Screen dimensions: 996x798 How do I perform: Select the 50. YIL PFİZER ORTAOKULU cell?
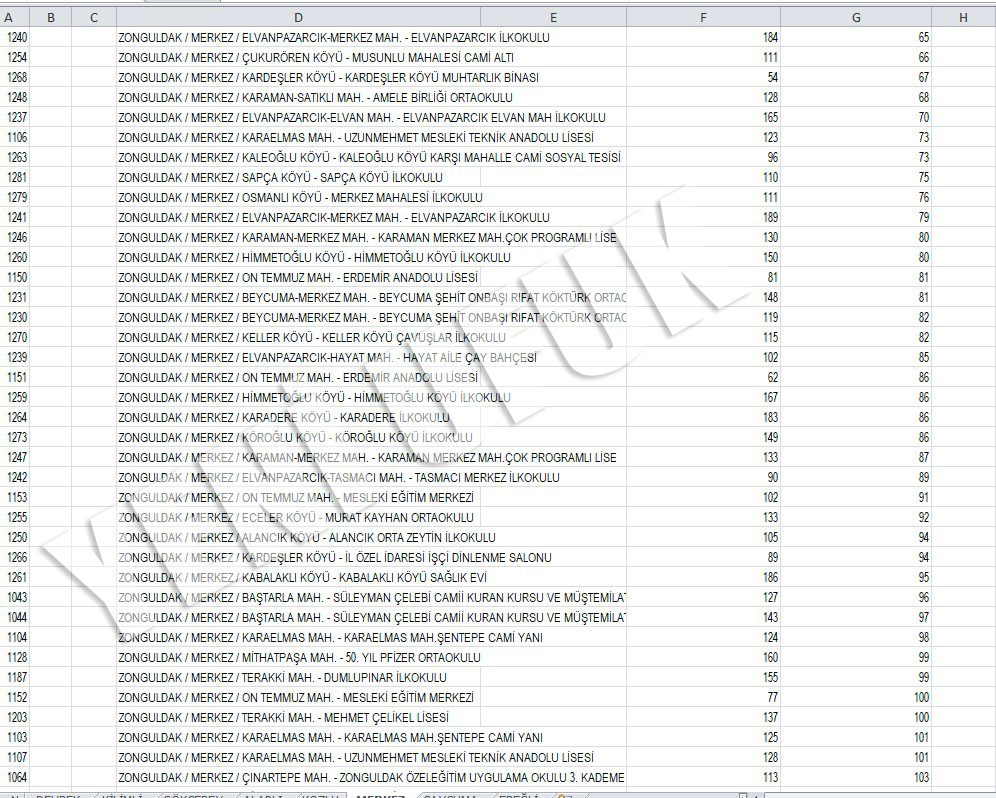point(299,658)
